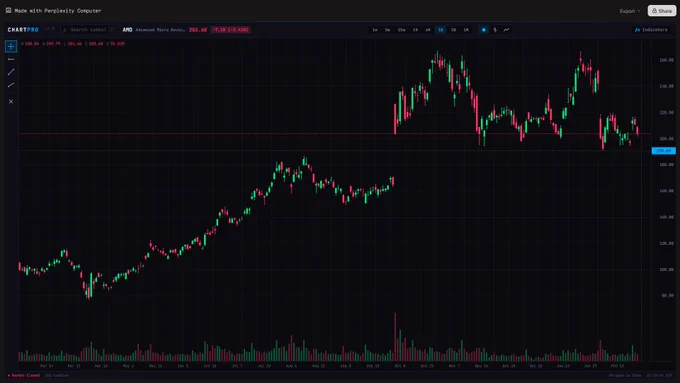The width and height of the screenshot is (680, 383).
Task: Select the 4H timeframe
Action: [428, 30]
